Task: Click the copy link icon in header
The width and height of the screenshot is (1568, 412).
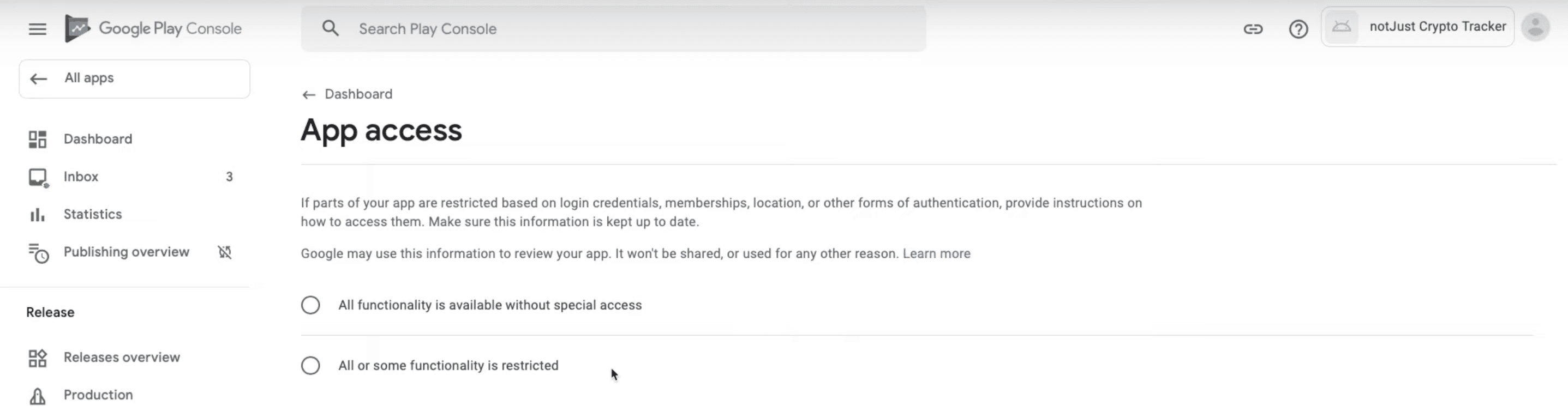Action: coord(1254,28)
